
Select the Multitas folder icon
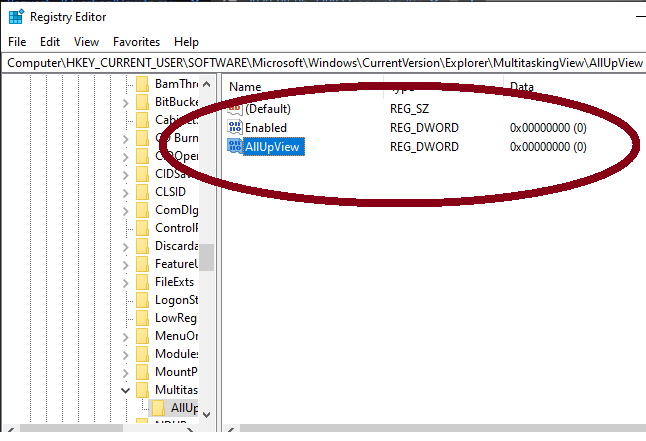pos(143,390)
